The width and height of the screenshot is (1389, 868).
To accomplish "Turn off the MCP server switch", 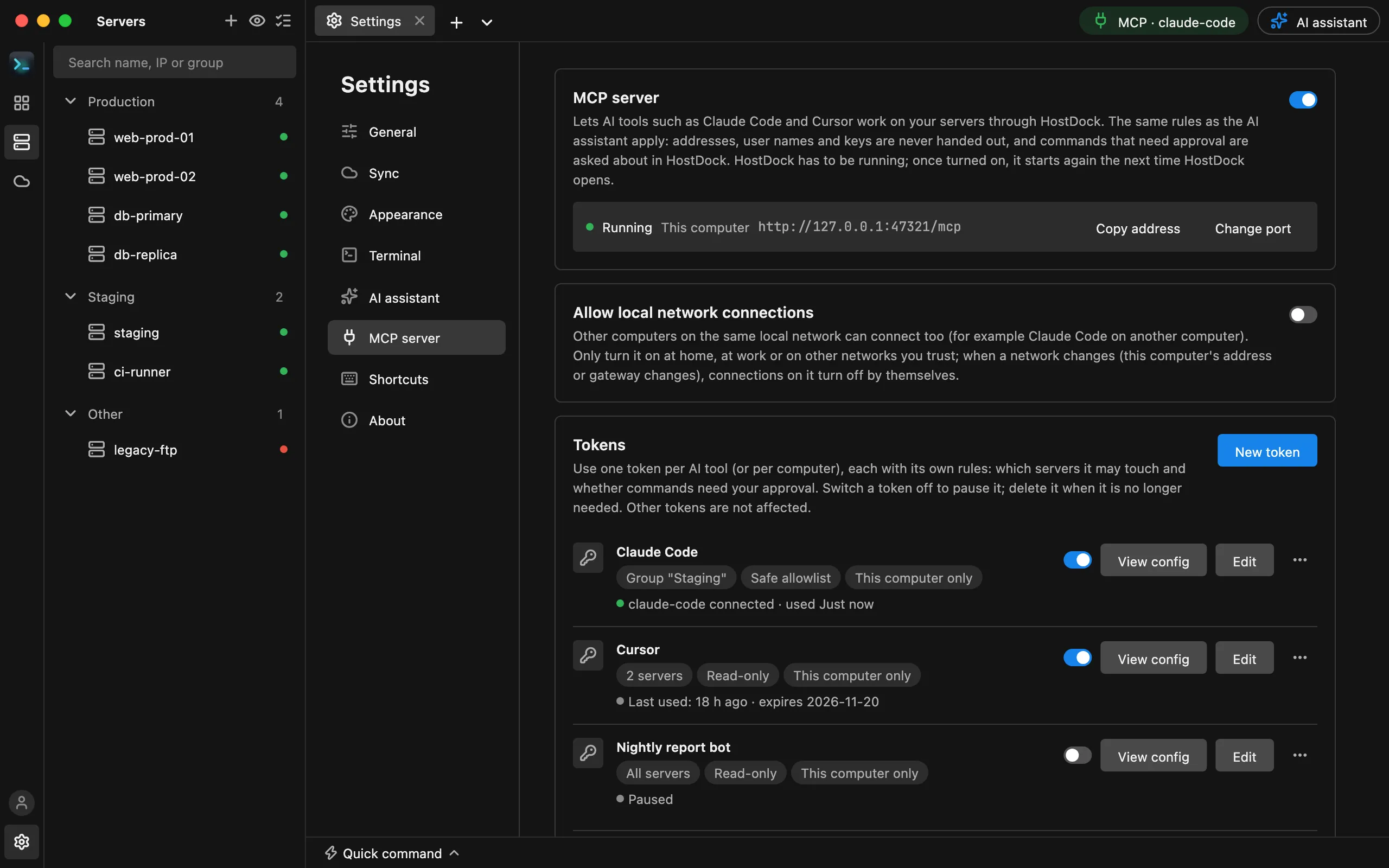I will (x=1303, y=100).
